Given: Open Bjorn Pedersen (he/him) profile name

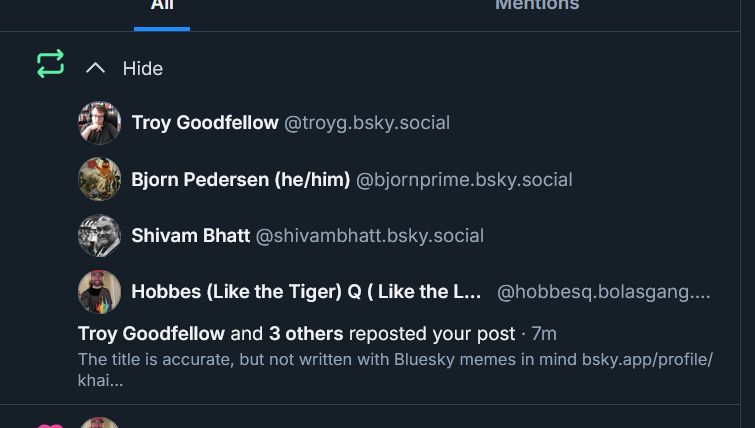Looking at the screenshot, I should pos(241,180).
